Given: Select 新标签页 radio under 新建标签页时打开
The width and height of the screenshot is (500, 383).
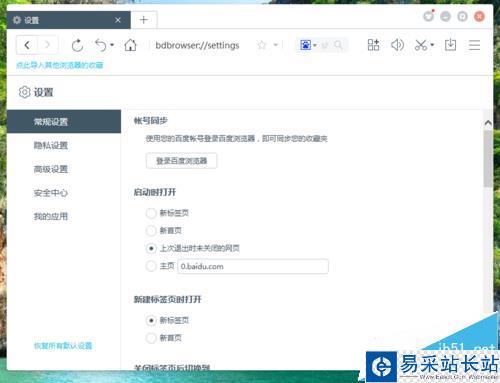Looking at the screenshot, I should [151, 320].
